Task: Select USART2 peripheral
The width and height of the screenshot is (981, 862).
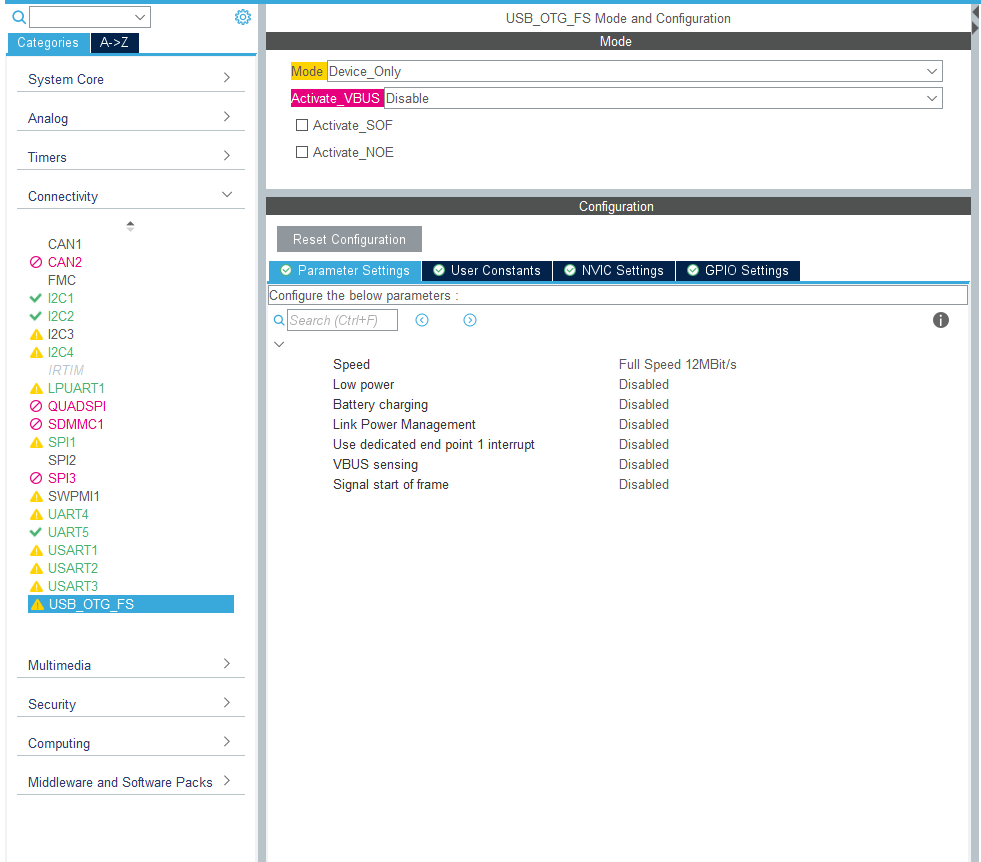Action: (x=73, y=568)
